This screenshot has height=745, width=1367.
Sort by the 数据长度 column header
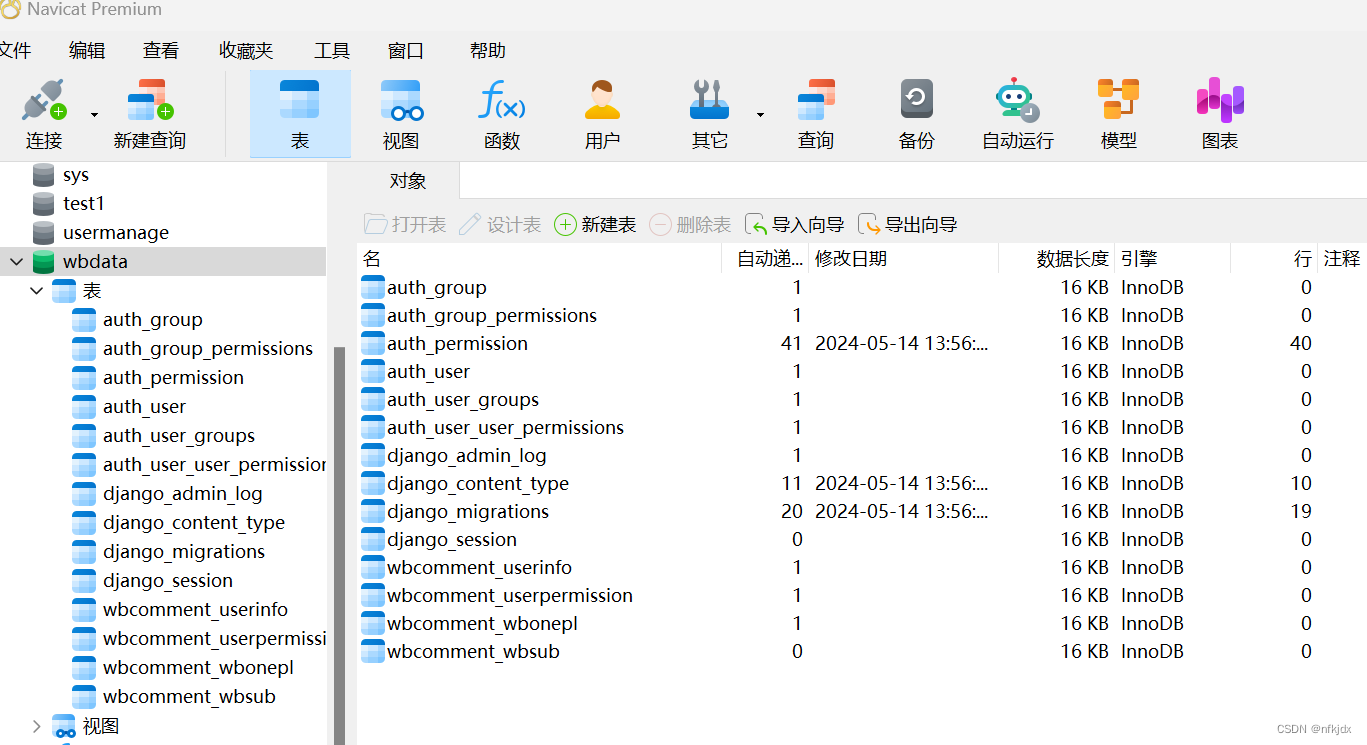(x=1057, y=259)
